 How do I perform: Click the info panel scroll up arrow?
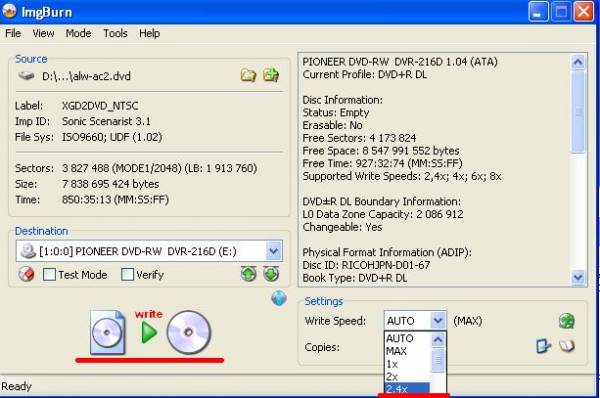(578, 62)
